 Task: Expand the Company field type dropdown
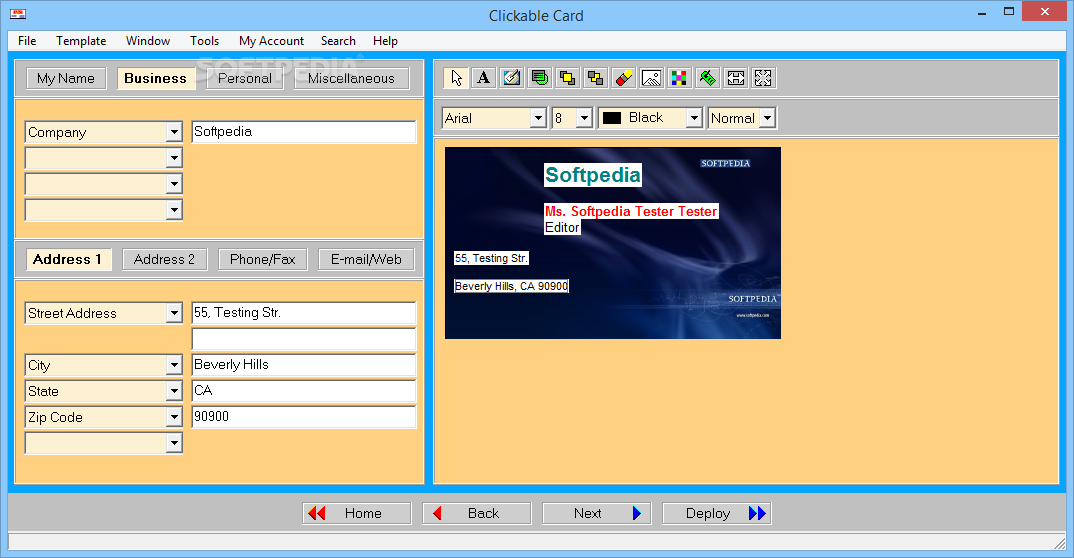(x=174, y=132)
